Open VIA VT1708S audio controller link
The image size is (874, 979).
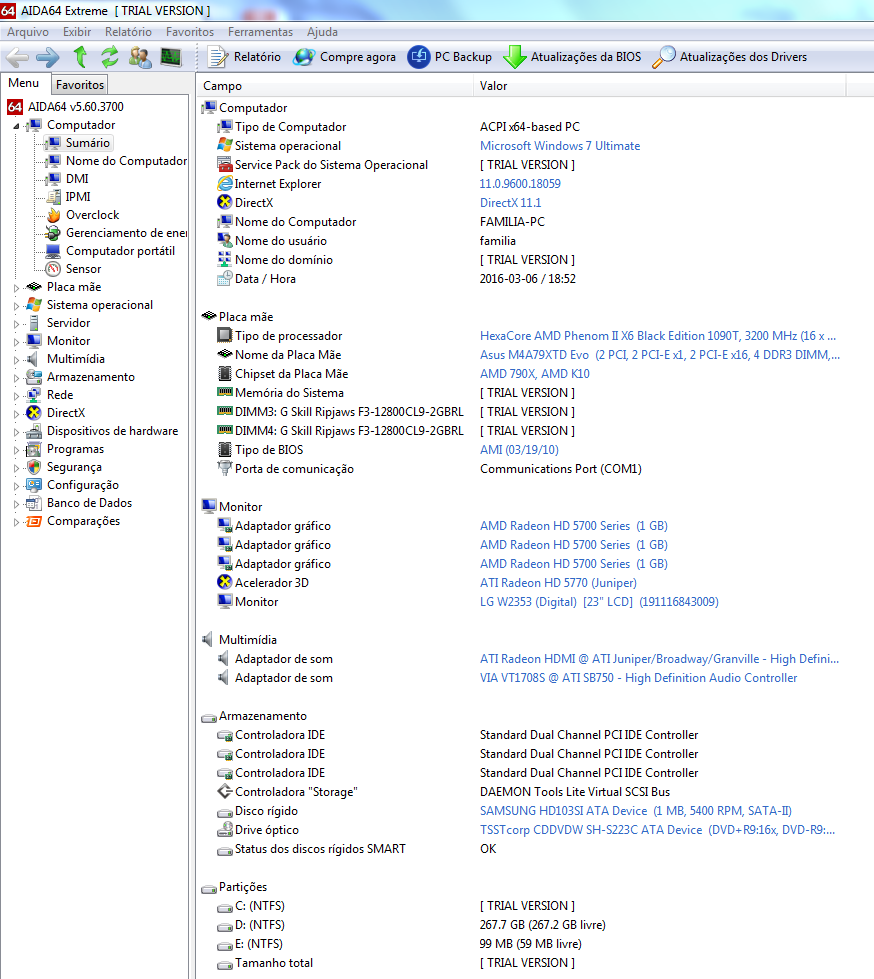[x=638, y=678]
